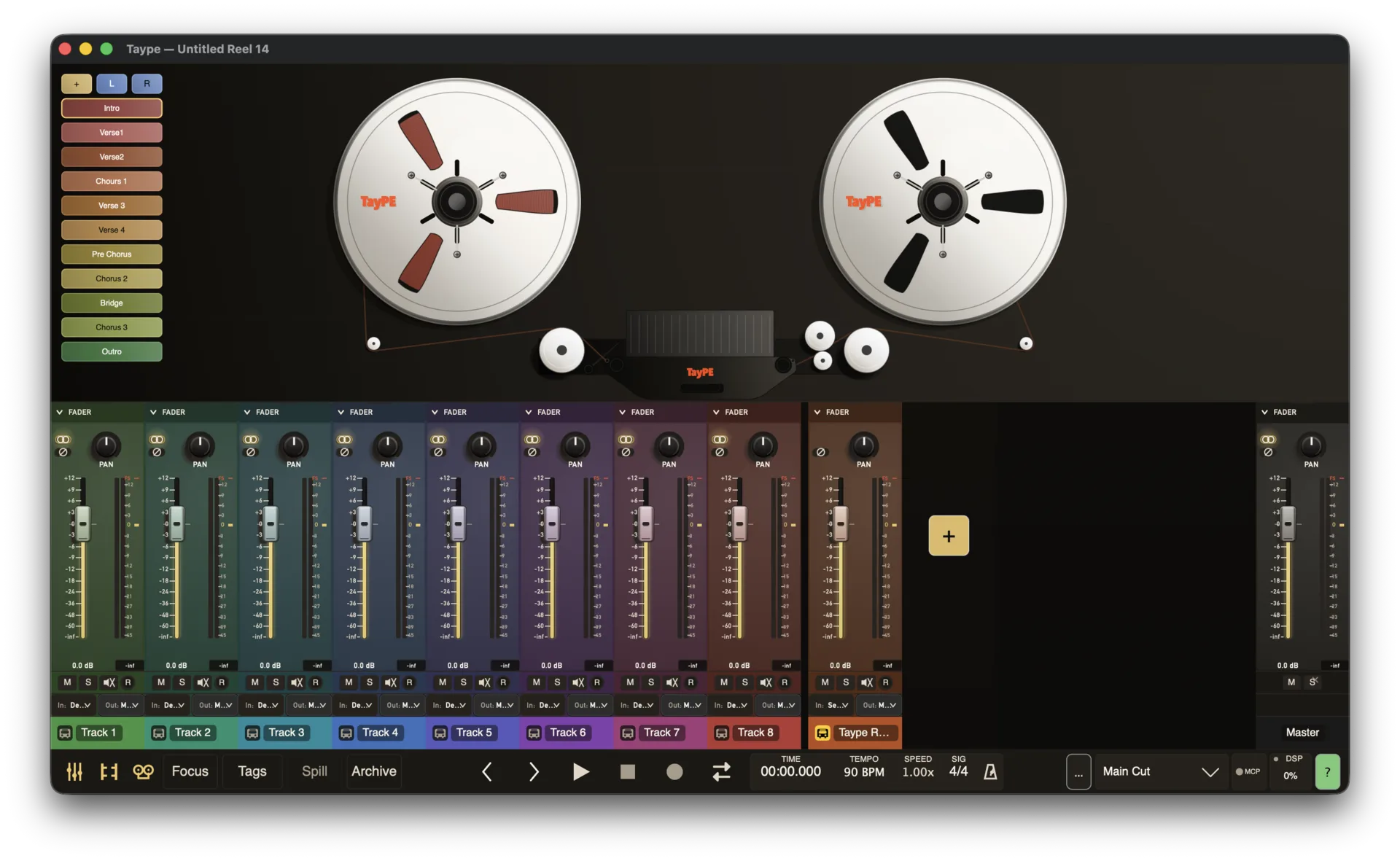Select the L locator tab
Image resolution: width=1400 pixels, height=861 pixels.
click(x=112, y=84)
